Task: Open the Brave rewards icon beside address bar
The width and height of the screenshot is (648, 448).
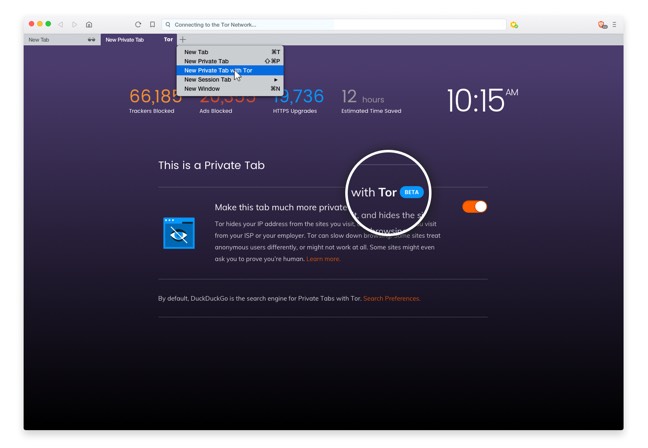Action: tap(514, 25)
